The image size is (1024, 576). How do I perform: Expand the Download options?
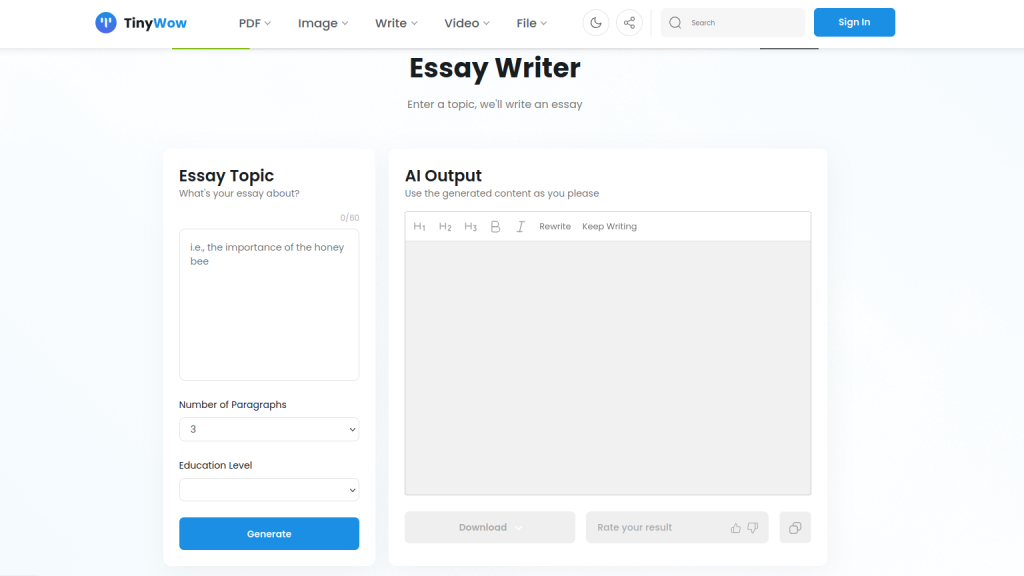490,528
